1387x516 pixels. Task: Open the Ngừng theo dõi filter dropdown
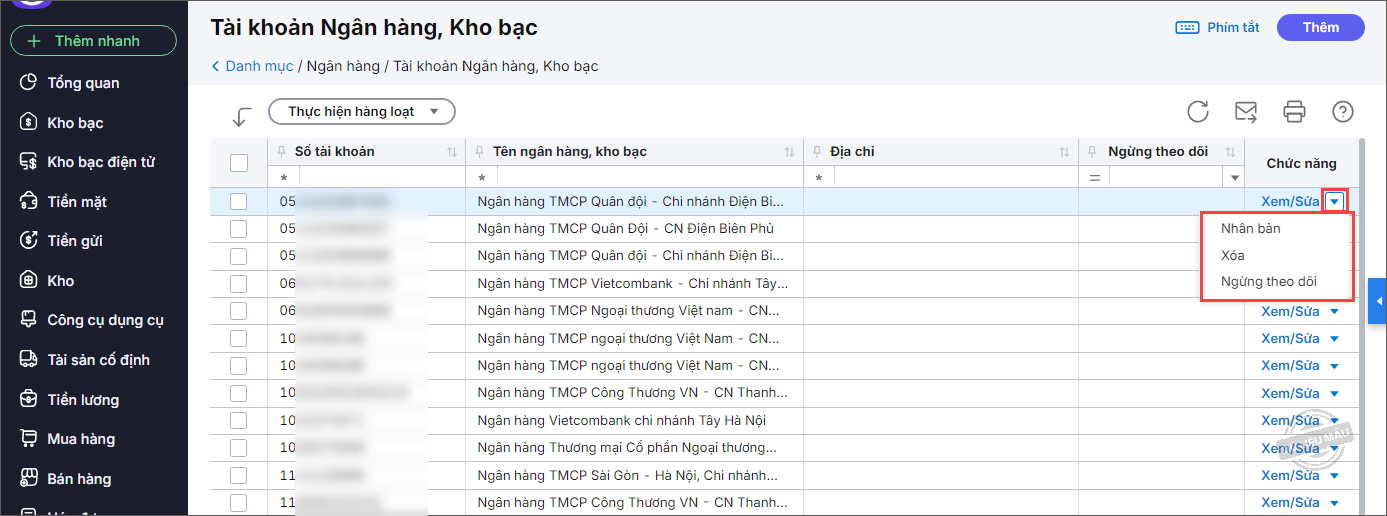pyautogui.click(x=1235, y=178)
